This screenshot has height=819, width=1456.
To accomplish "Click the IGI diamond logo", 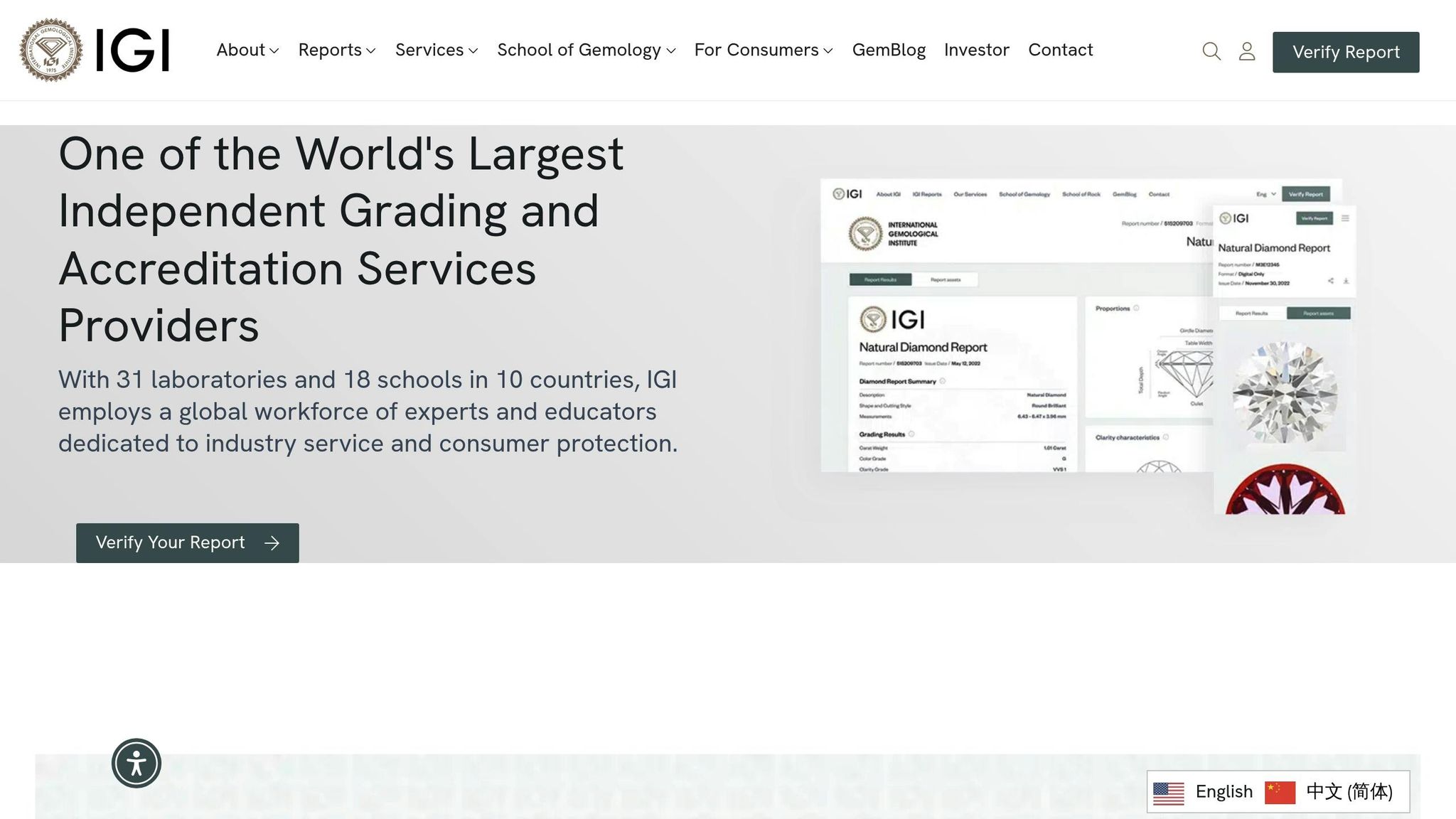I will [50, 49].
